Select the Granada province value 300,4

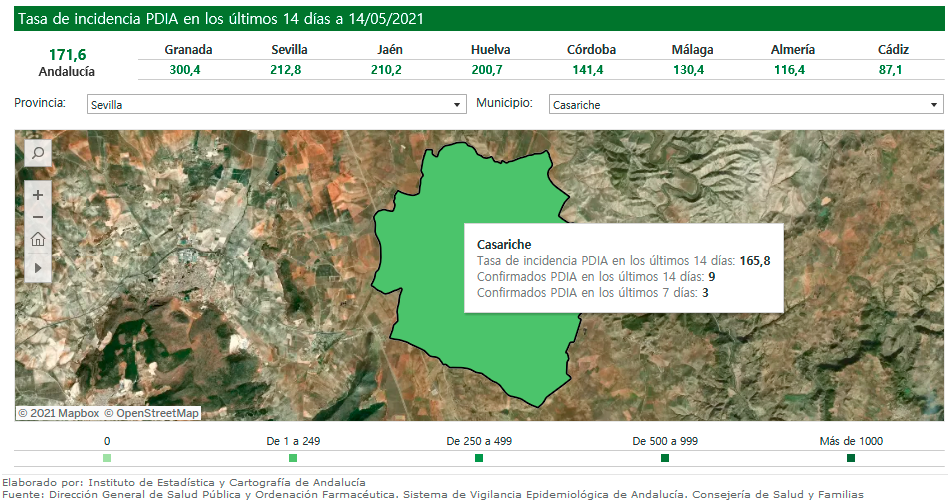pyautogui.click(x=188, y=69)
